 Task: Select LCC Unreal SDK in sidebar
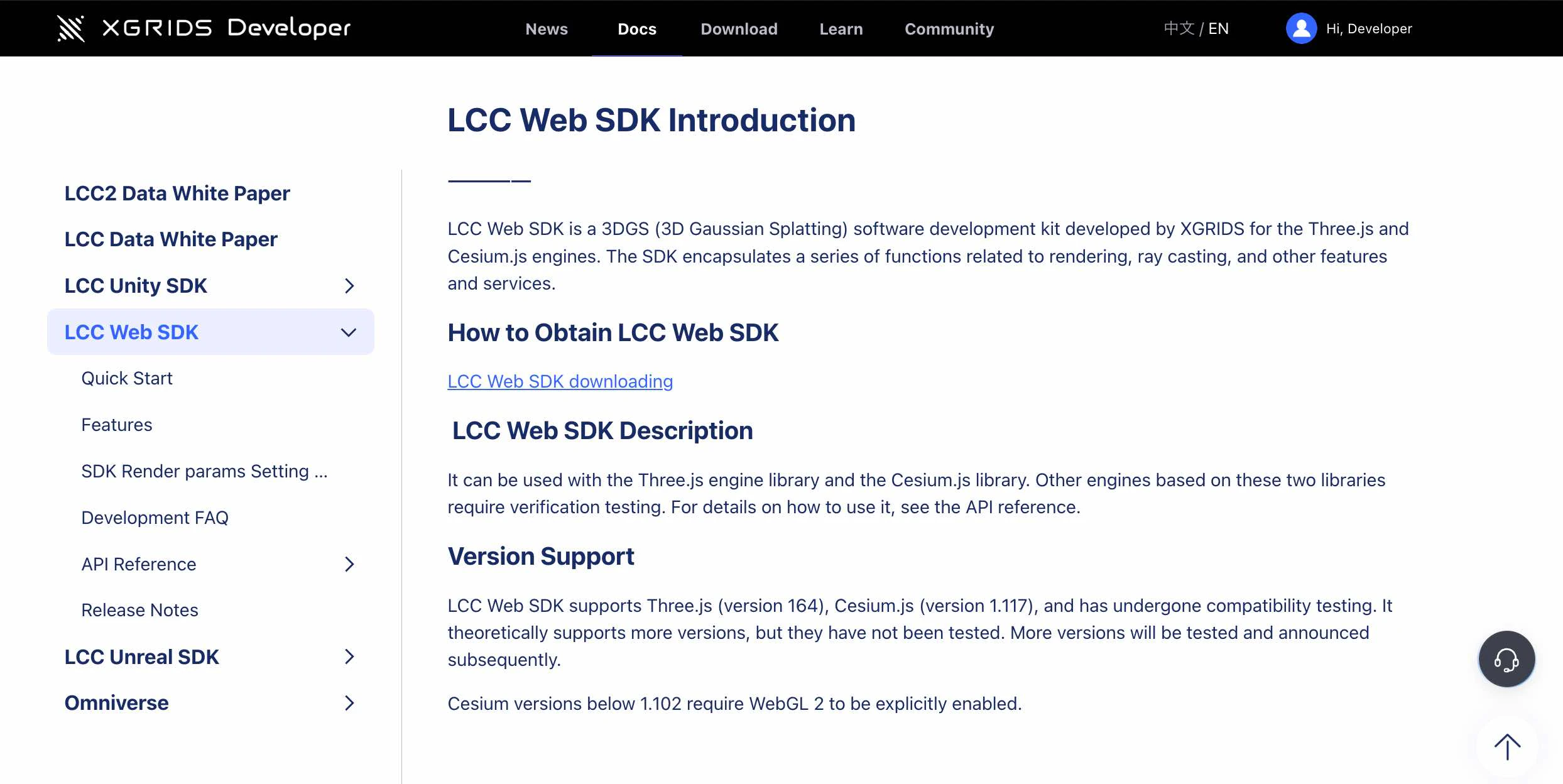141,657
